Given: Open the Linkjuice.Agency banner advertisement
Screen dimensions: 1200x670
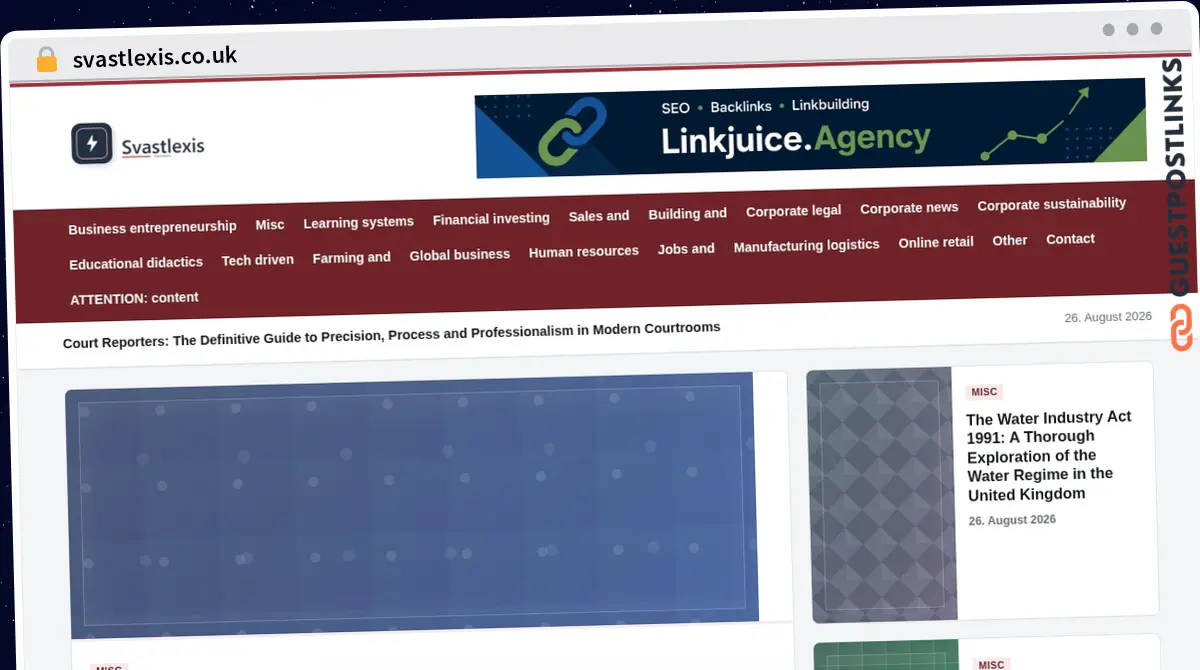Looking at the screenshot, I should (x=811, y=128).
